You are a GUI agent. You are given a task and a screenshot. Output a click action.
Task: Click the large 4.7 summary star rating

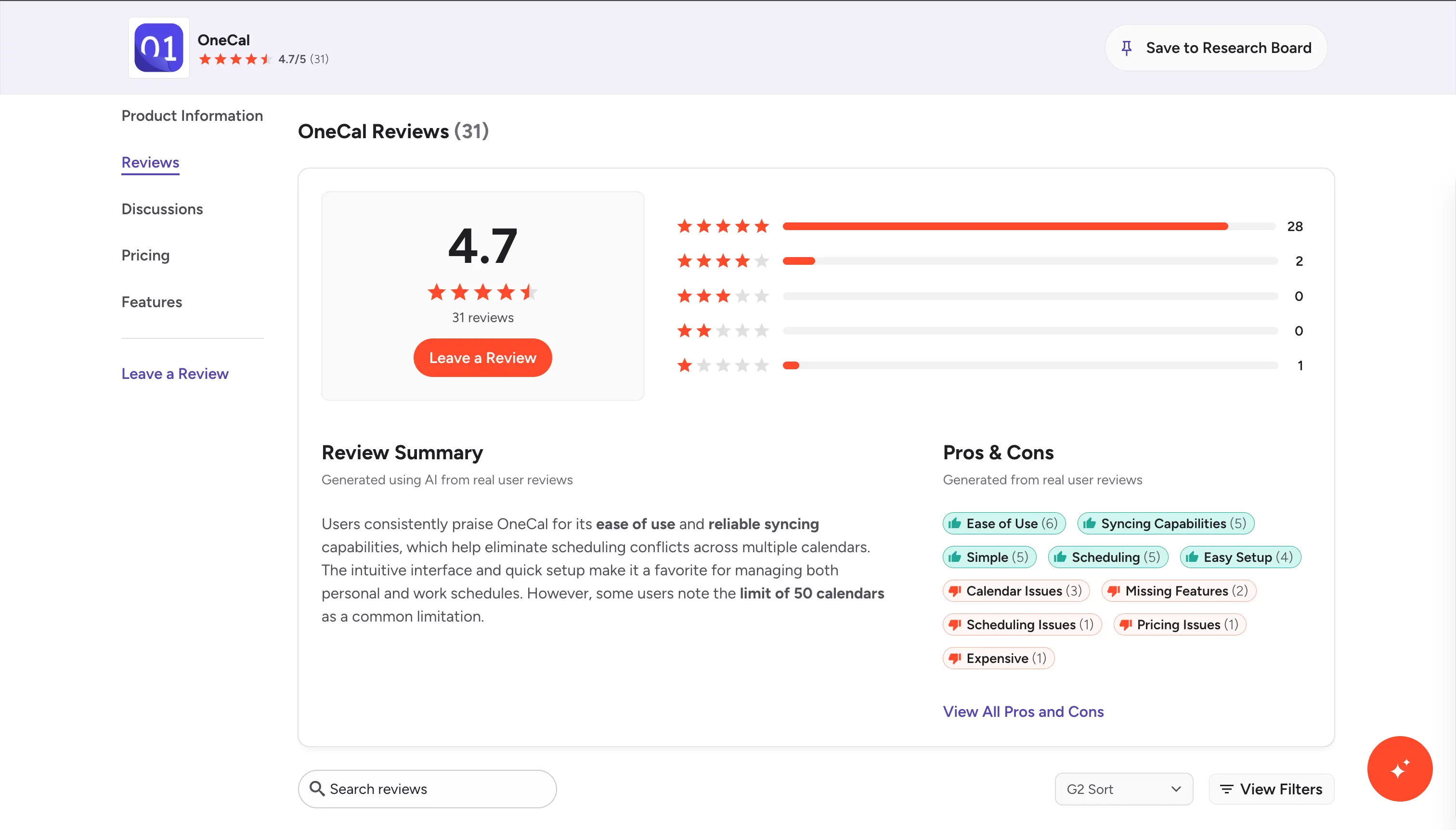pos(482,292)
